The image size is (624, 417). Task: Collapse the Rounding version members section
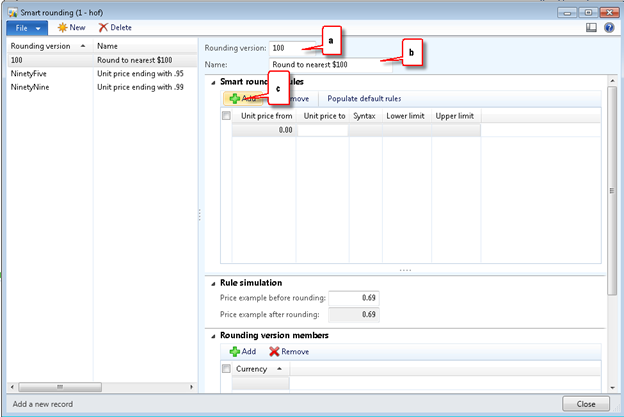211,334
